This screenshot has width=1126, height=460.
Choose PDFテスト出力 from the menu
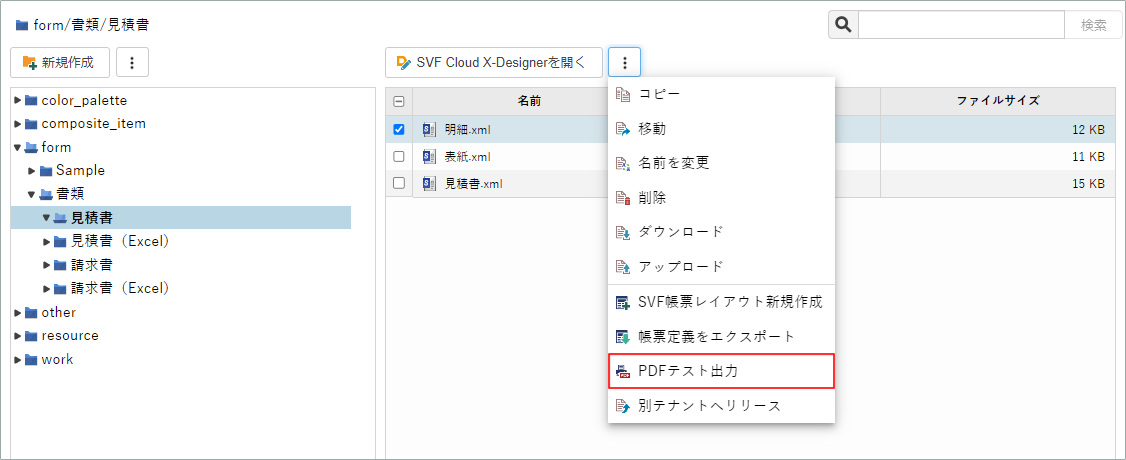click(x=721, y=372)
